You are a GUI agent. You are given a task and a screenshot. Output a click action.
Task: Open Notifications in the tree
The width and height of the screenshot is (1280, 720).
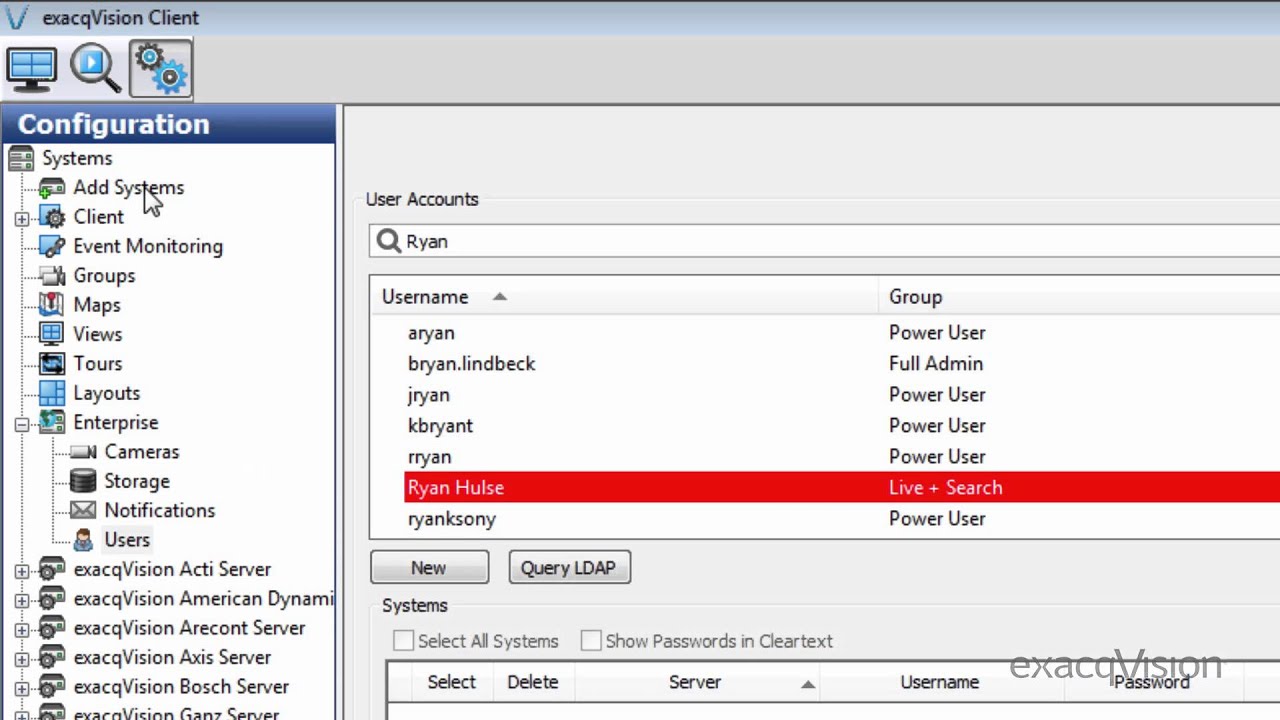pos(159,510)
